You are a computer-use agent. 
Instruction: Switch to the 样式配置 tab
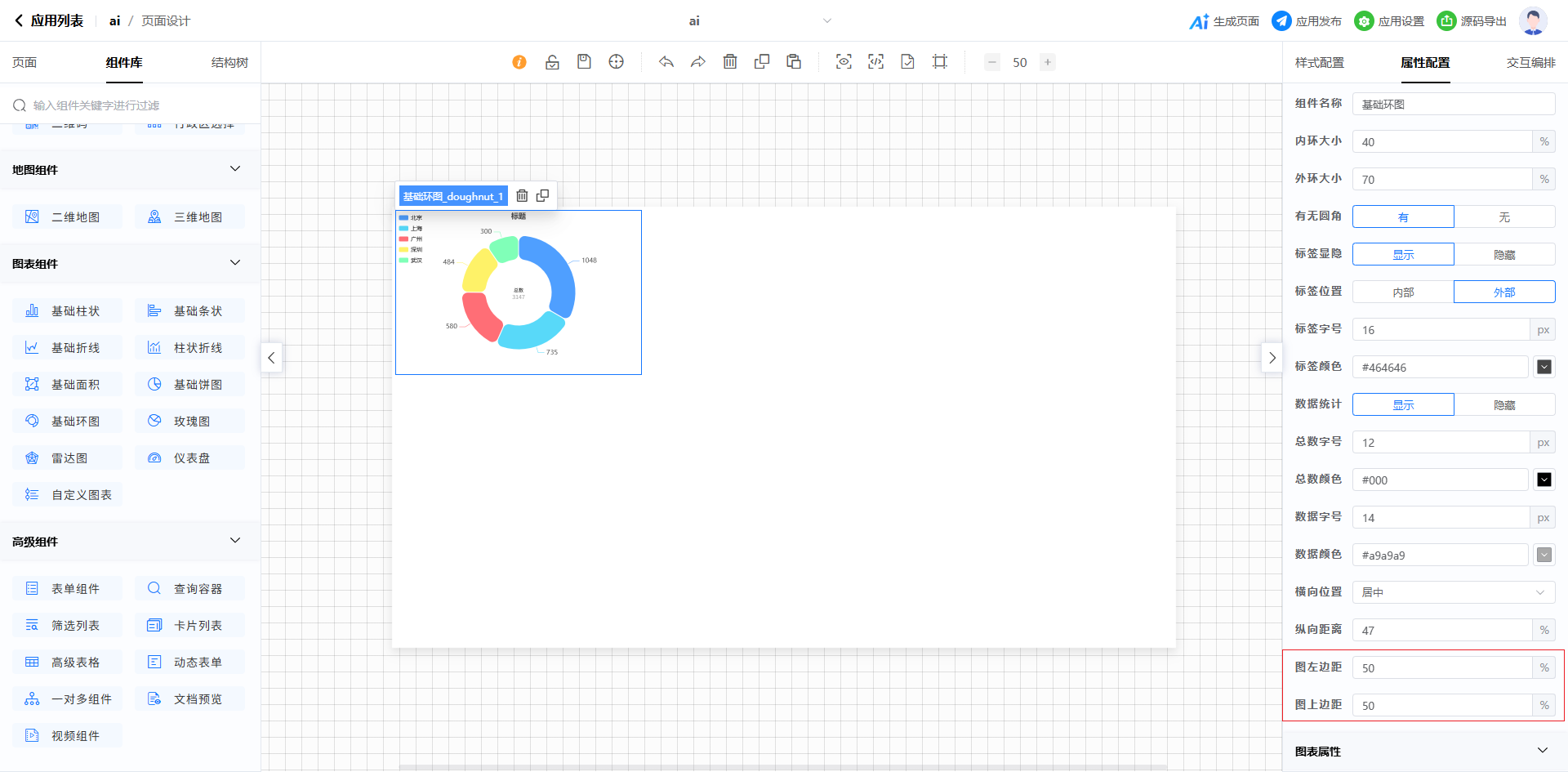pyautogui.click(x=1319, y=63)
